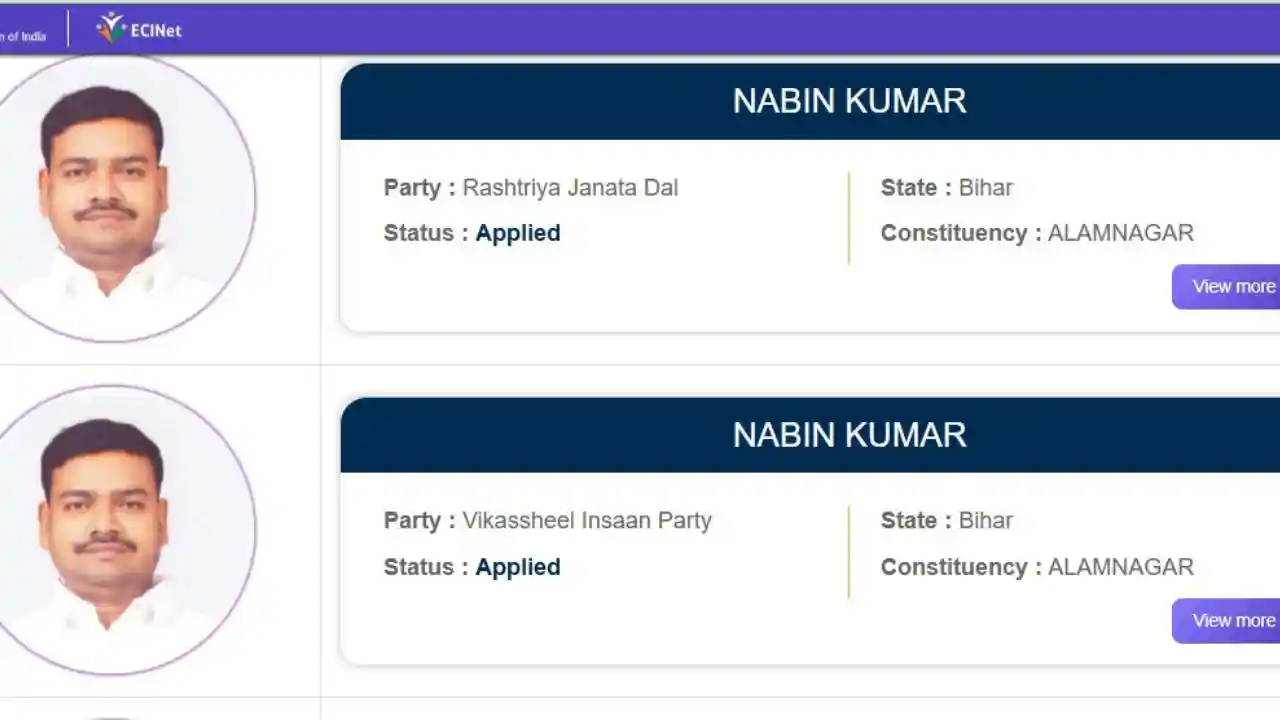Click ALAMNAGAR constituency on Vikassheel Insaan Party card
This screenshot has width=1280, height=720.
point(1120,567)
